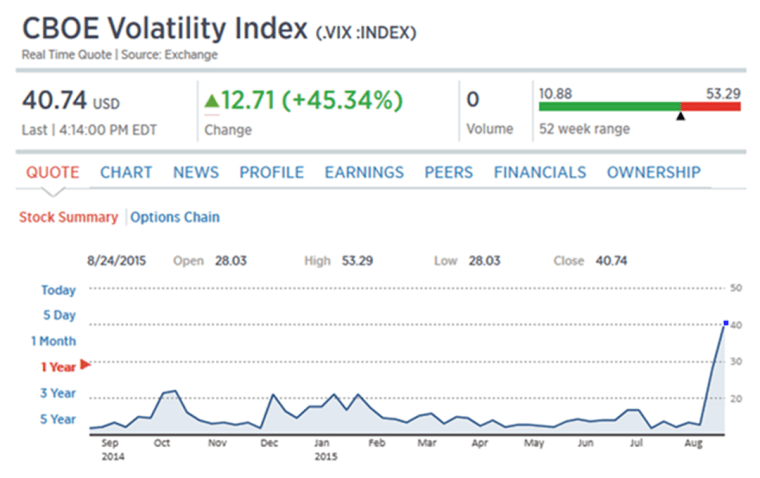
Task: Click the green section of 52 week bar
Action: pyautogui.click(x=610, y=107)
